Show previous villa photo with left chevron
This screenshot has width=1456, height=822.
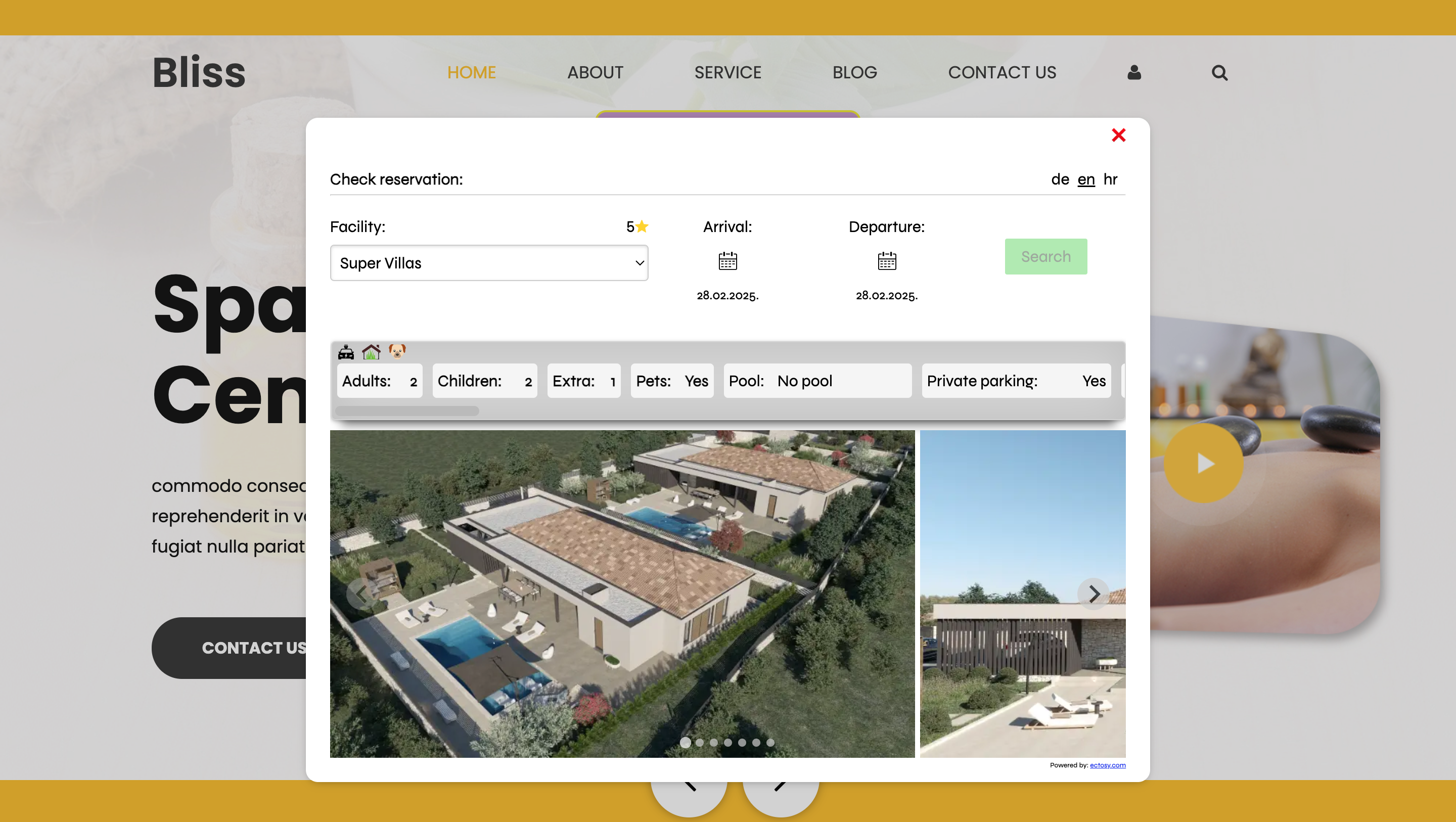(x=362, y=593)
